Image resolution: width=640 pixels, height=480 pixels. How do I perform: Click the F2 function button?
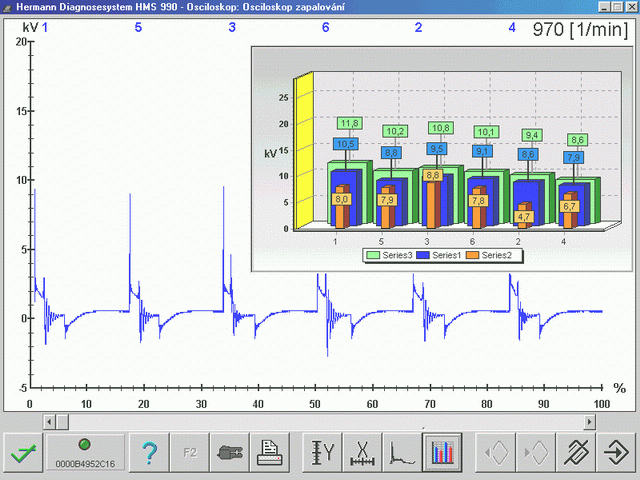coord(189,453)
